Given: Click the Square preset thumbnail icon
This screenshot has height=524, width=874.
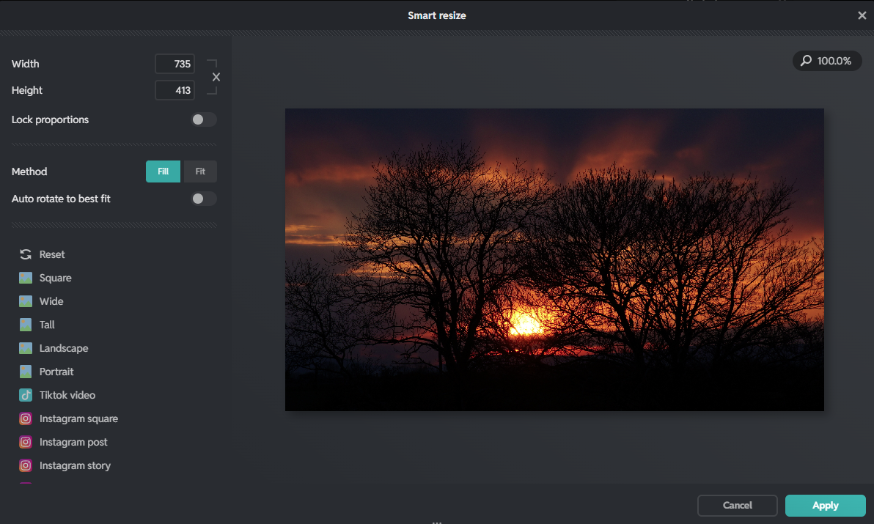Looking at the screenshot, I should coord(26,278).
